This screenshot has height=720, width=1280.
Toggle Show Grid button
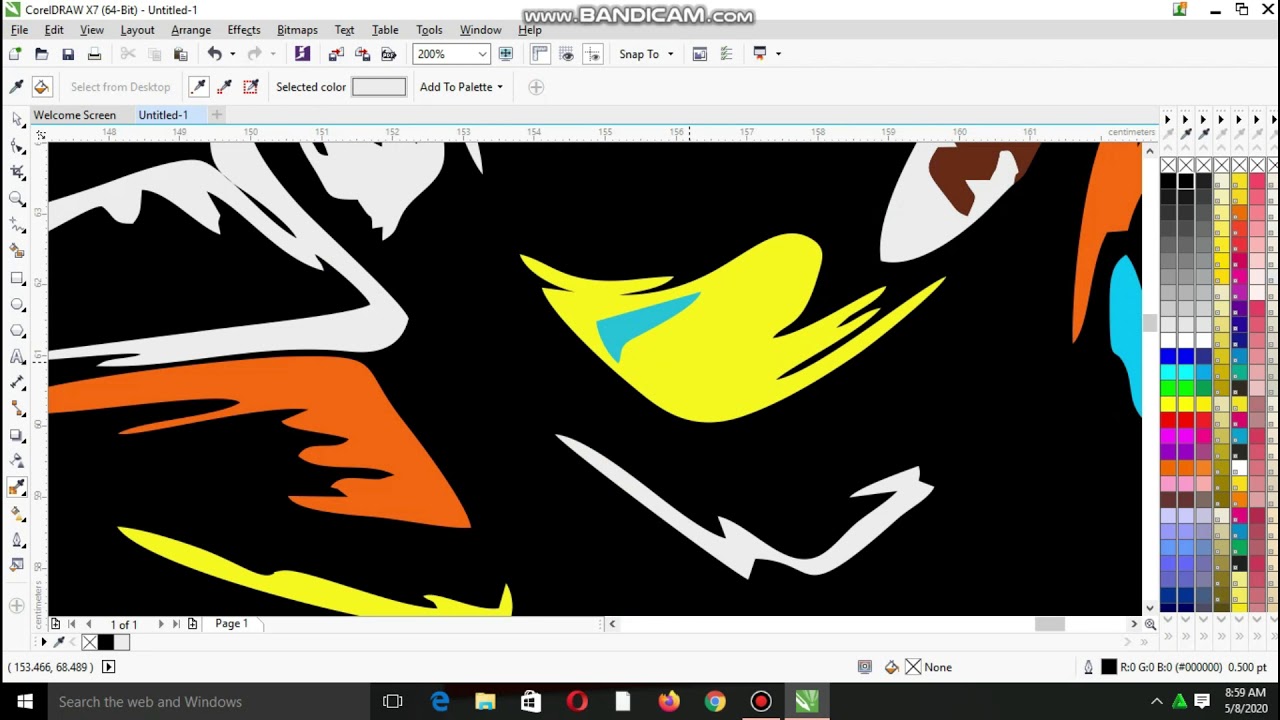coord(567,54)
